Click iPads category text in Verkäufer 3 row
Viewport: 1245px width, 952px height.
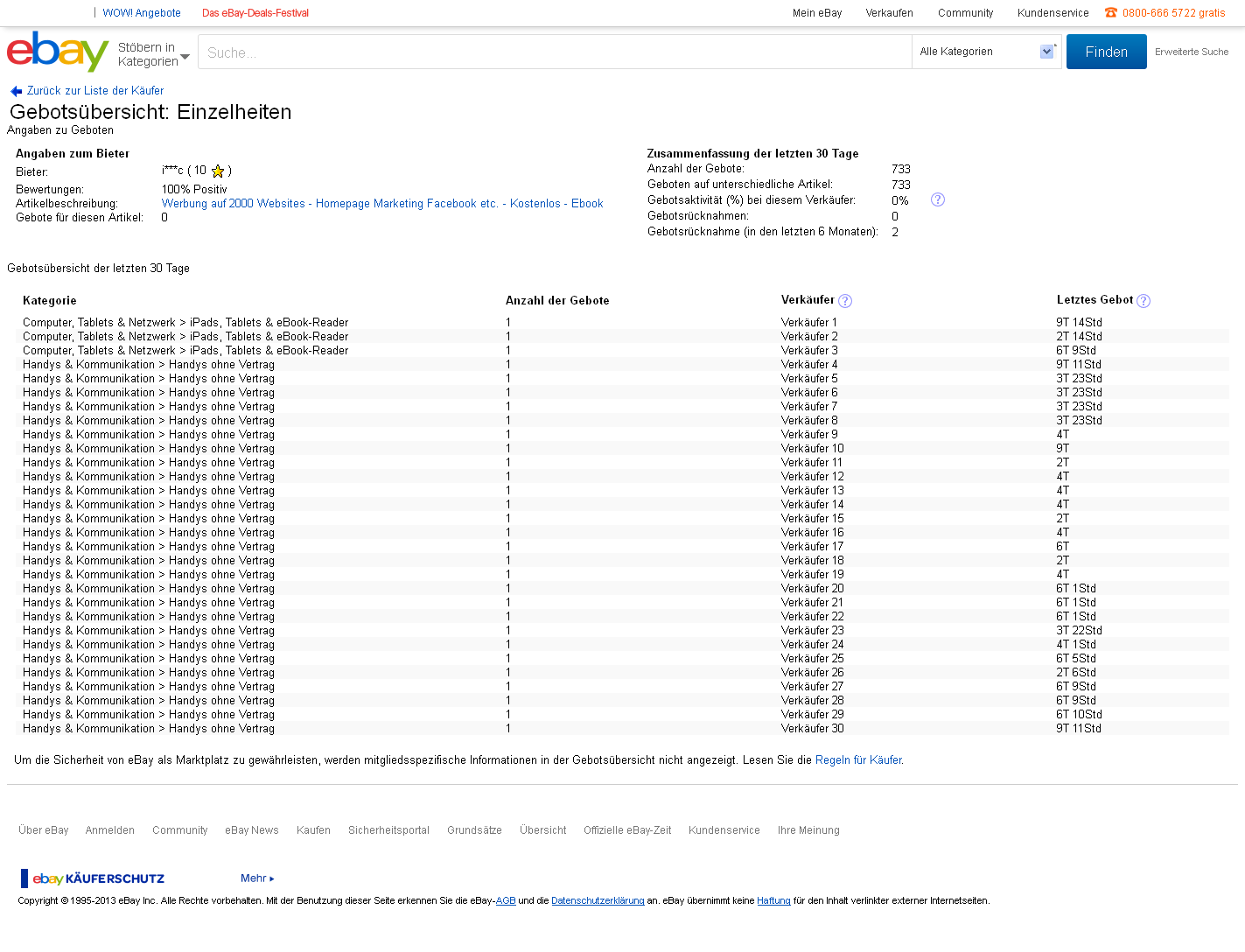click(269, 351)
